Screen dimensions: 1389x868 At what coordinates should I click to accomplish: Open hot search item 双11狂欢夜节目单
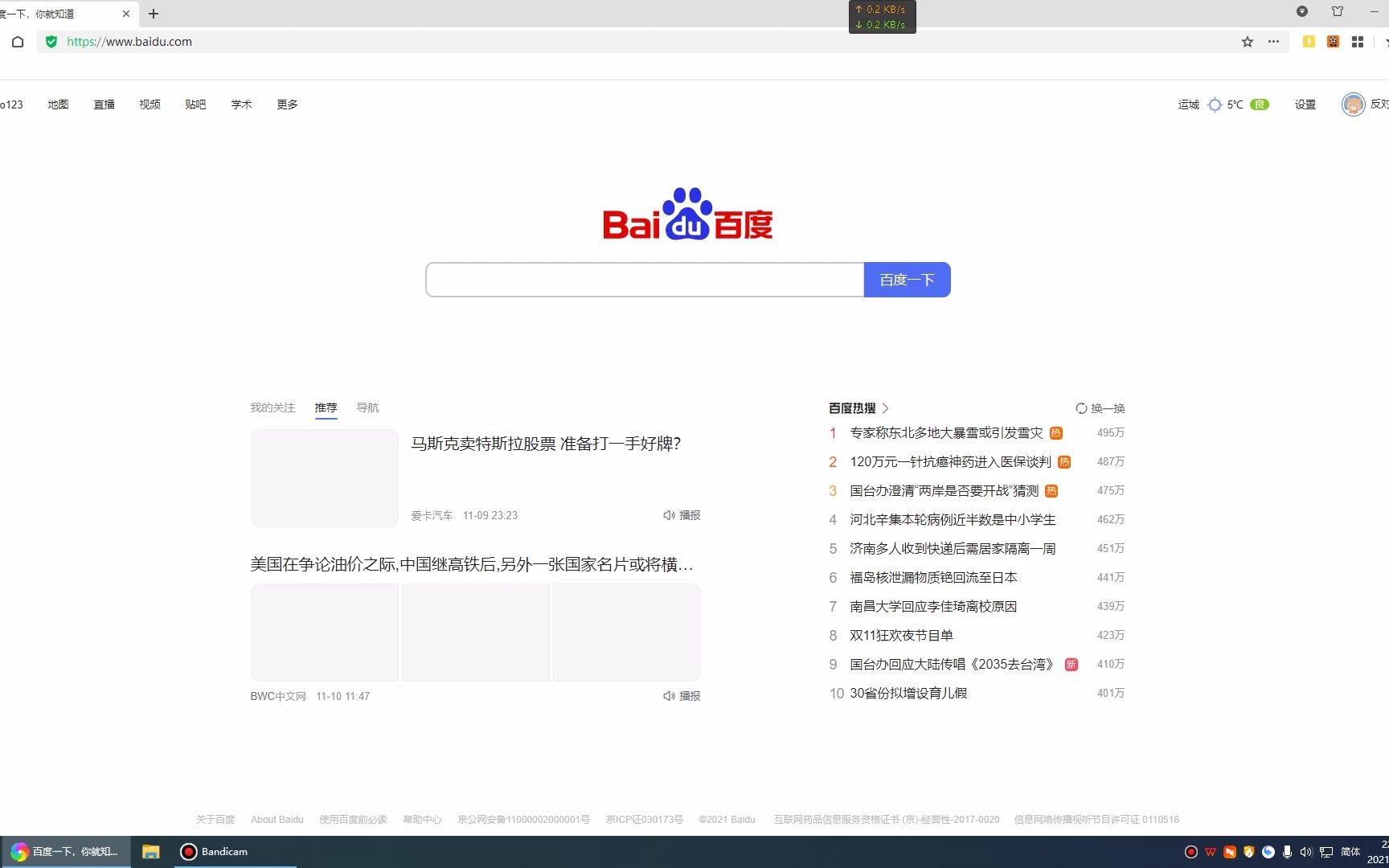[x=901, y=635]
